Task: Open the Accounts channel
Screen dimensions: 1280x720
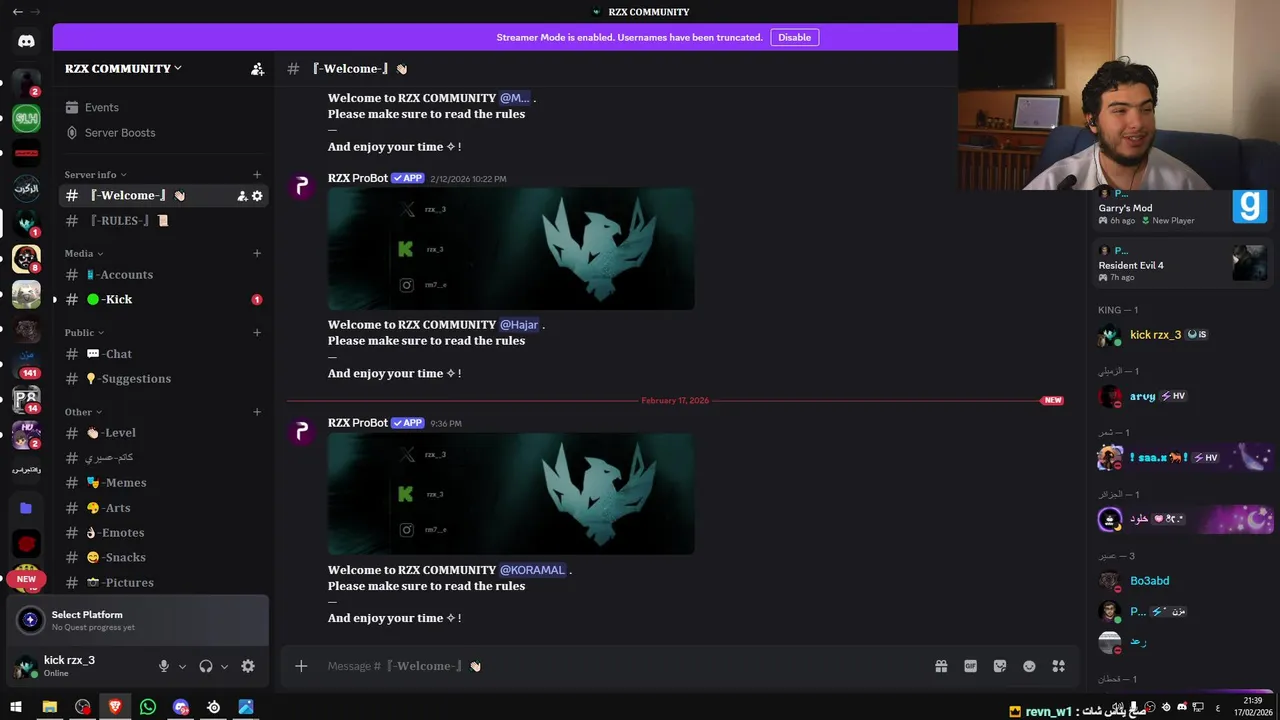Action: pos(164,275)
